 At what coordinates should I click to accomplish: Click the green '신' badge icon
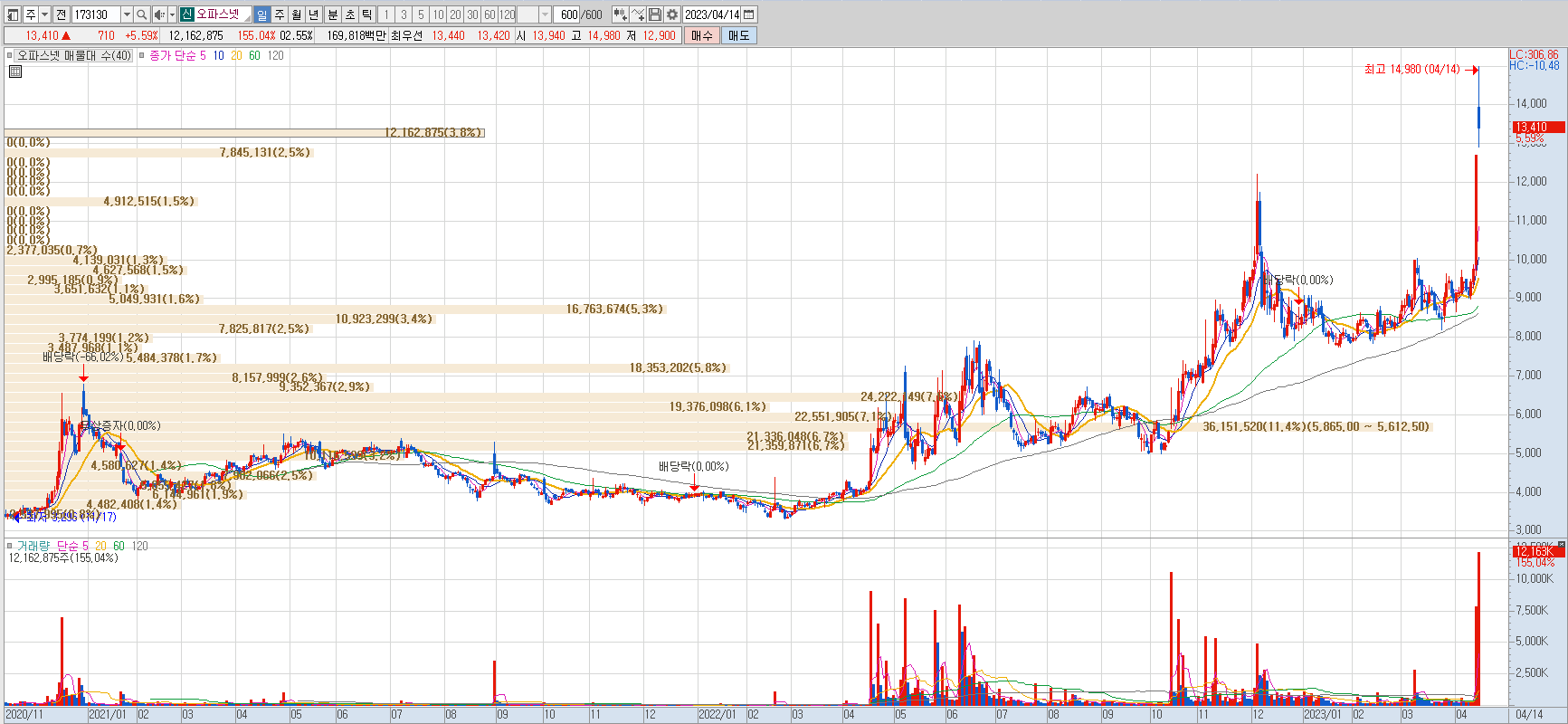click(x=187, y=14)
